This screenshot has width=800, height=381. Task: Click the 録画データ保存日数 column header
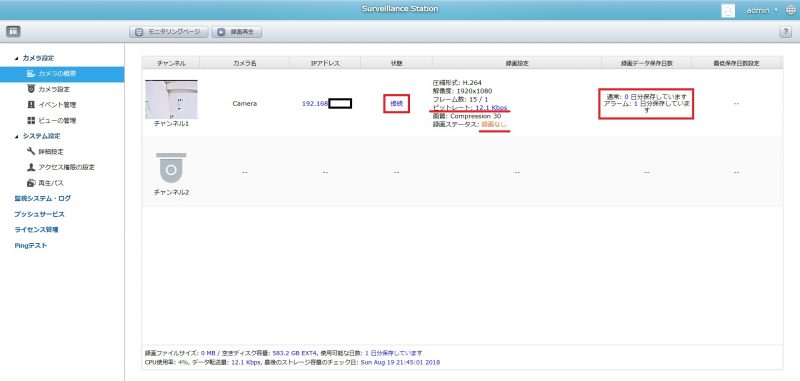pyautogui.click(x=646, y=63)
